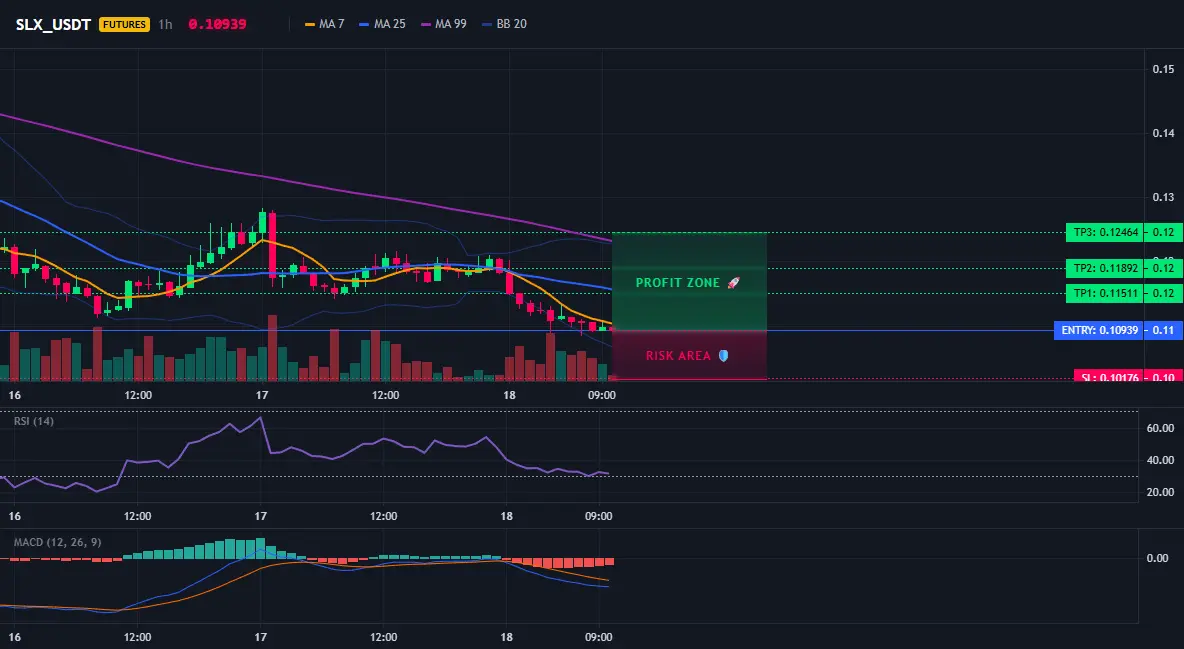This screenshot has height=649, width=1184.
Task: Click the 60.00 value on RSI axis
Action: pos(1160,428)
